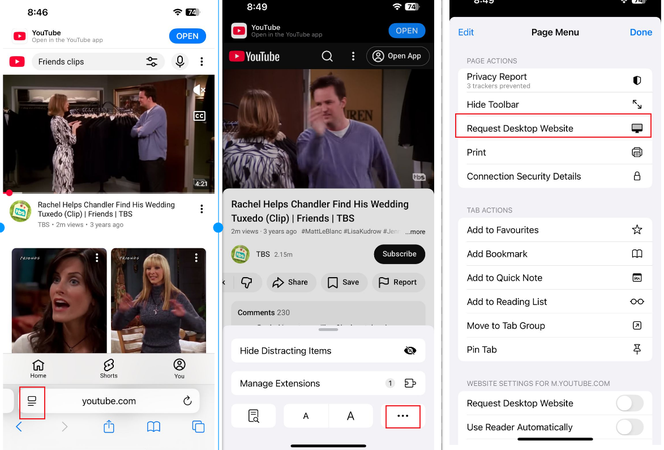Open Safari bookmarks book icon
The width and height of the screenshot is (664, 450).
coord(153,427)
